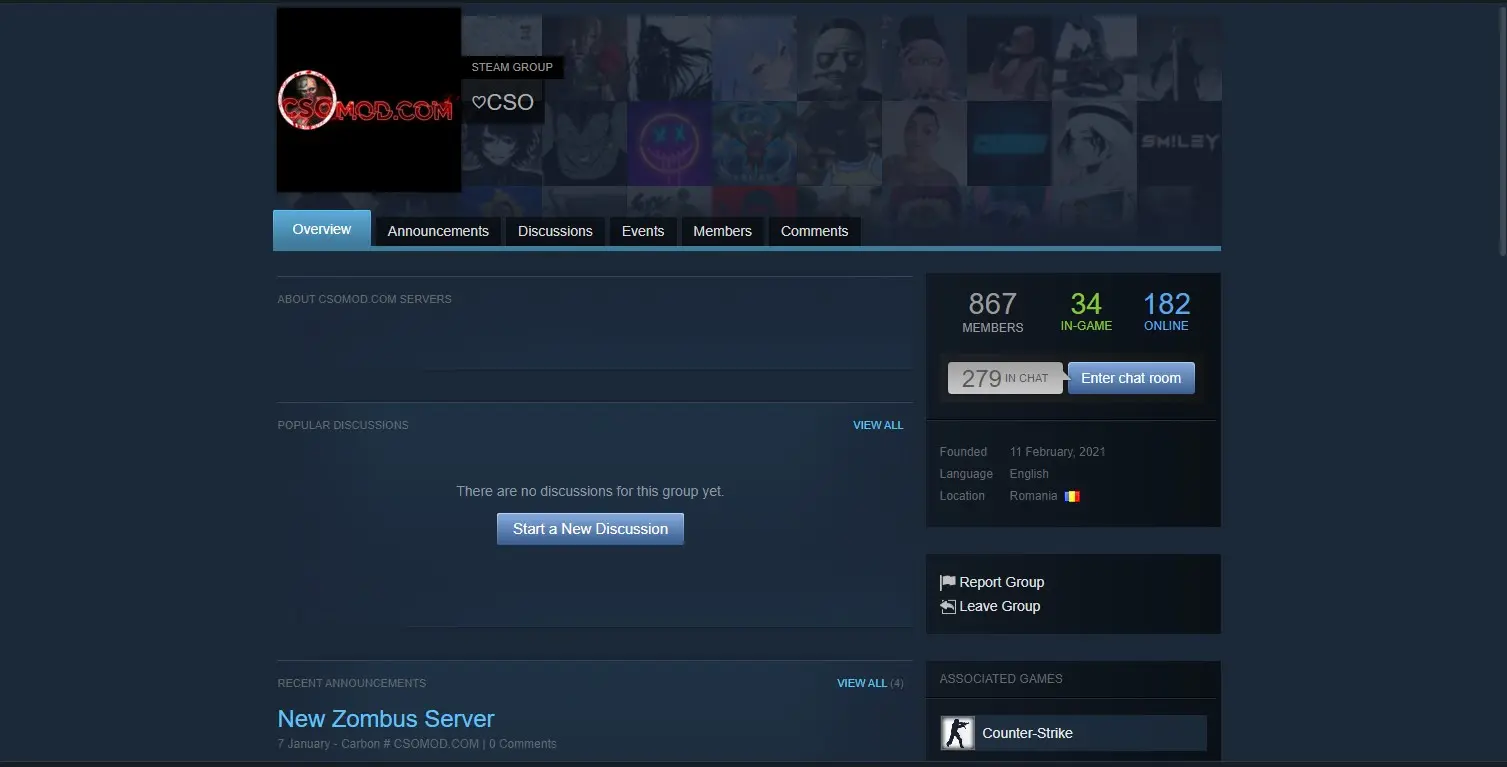Click the CSOMOD.COM group avatar image

pyautogui.click(x=369, y=100)
